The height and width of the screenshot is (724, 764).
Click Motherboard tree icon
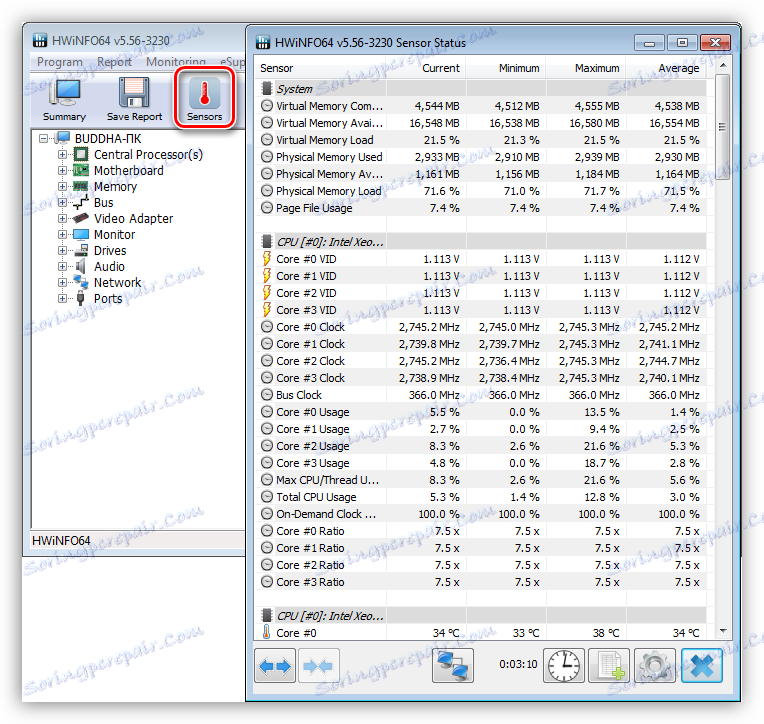click(81, 171)
